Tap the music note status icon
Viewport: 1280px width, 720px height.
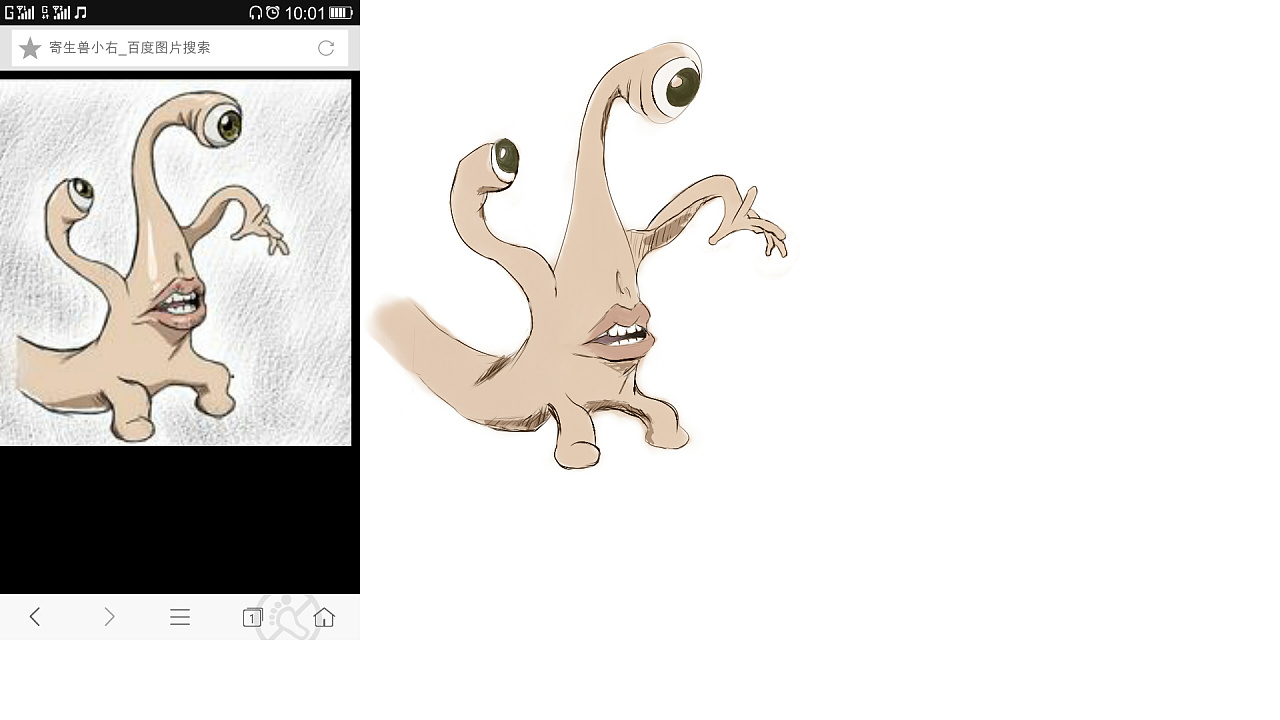(81, 13)
